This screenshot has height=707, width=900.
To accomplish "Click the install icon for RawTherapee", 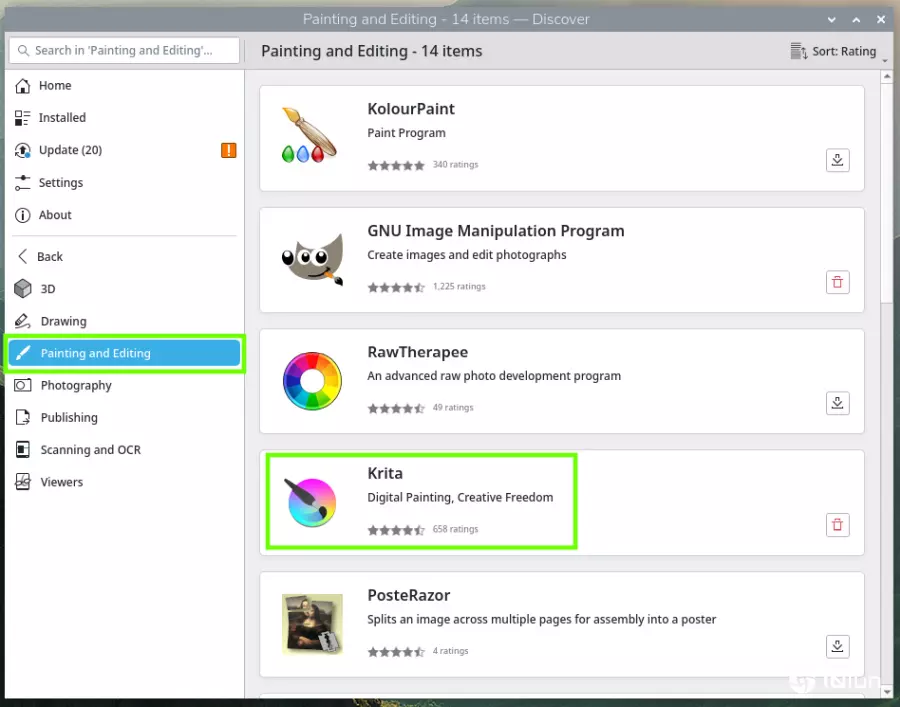I will (x=837, y=403).
